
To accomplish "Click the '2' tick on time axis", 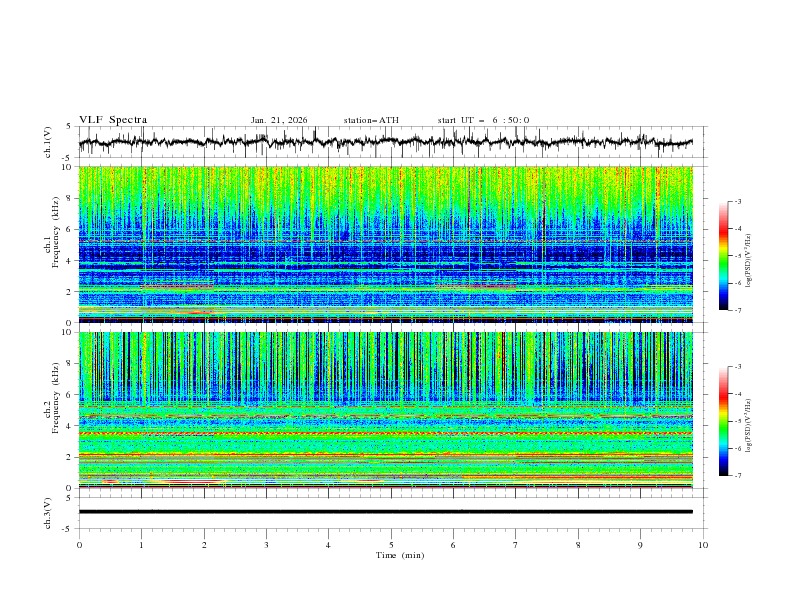I will (204, 545).
